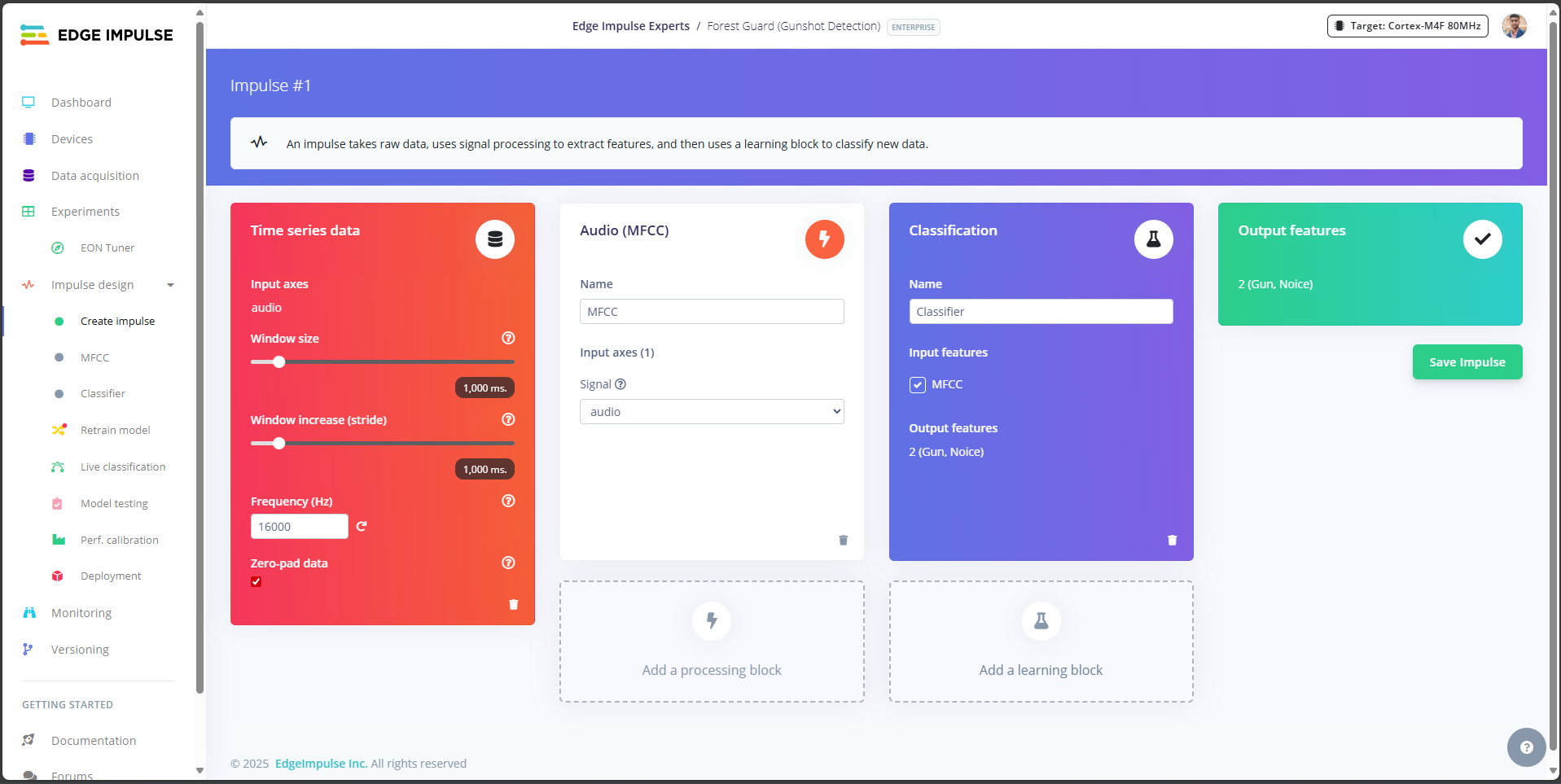This screenshot has width=1561, height=784.
Task: Click the Devices chip icon
Action: [29, 139]
